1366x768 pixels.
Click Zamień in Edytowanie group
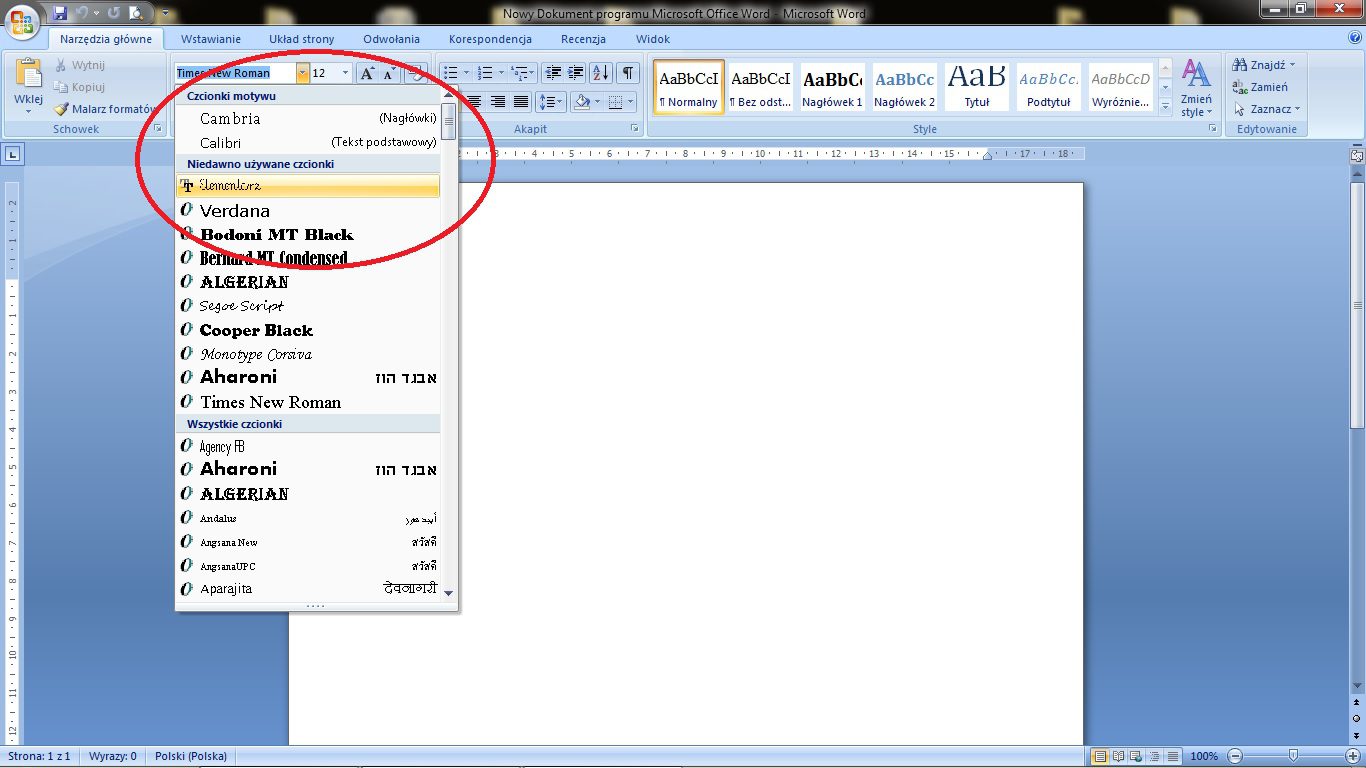tap(1262, 87)
